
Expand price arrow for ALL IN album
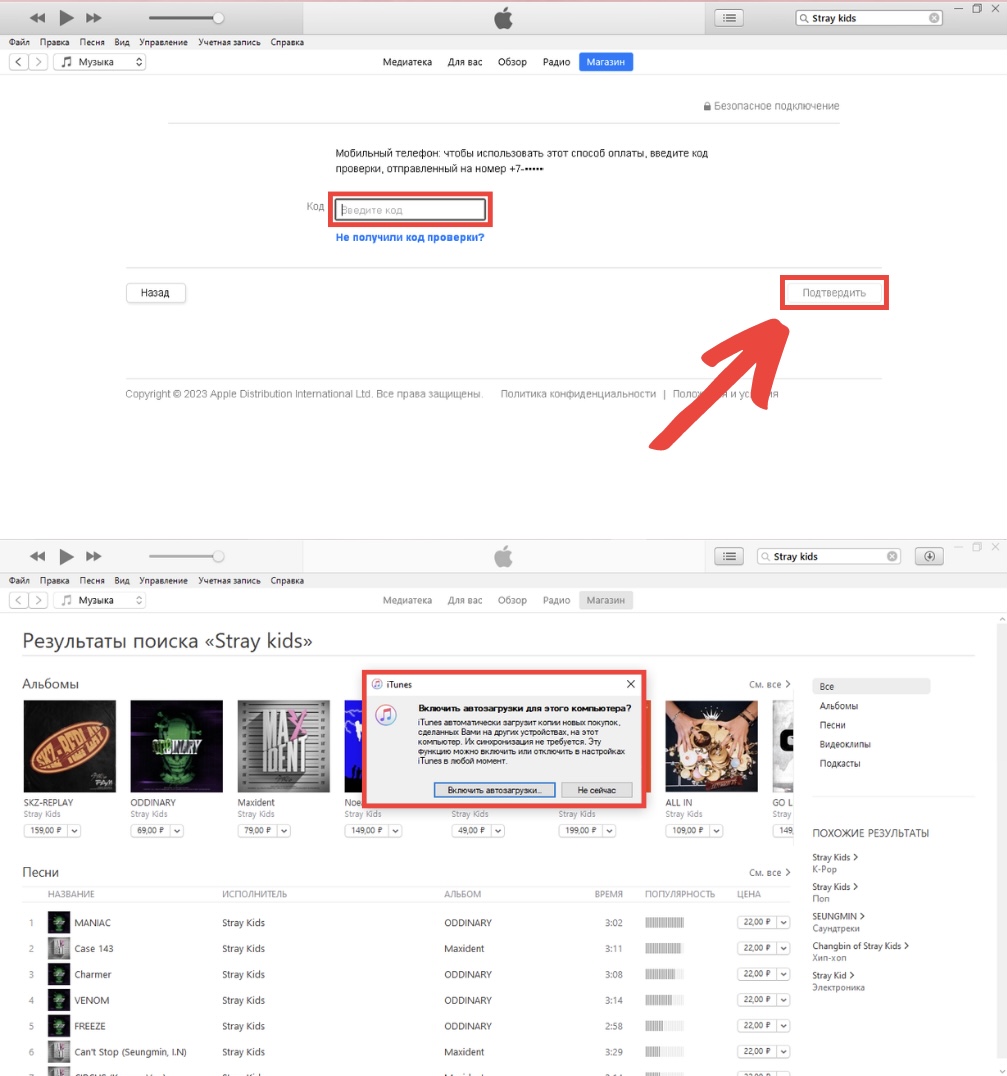pos(716,831)
